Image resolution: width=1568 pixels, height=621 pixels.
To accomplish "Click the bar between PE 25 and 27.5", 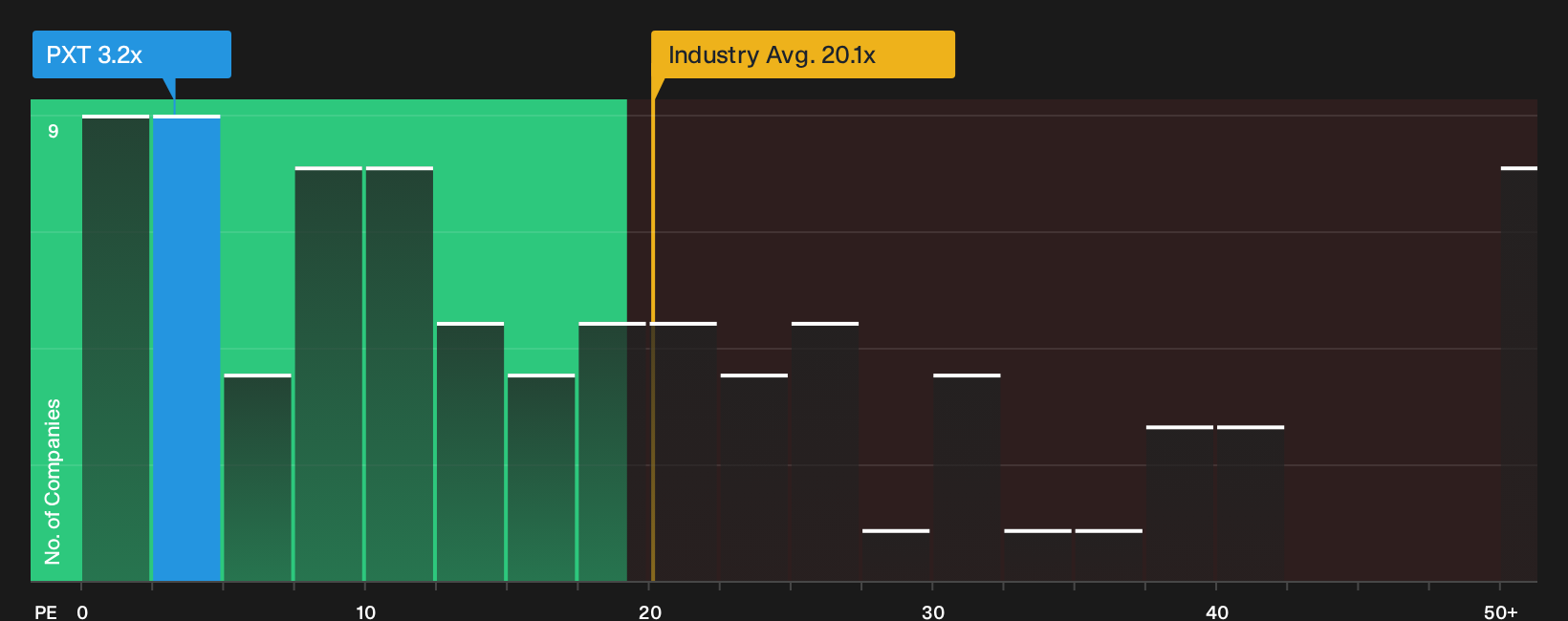I will tap(825, 452).
